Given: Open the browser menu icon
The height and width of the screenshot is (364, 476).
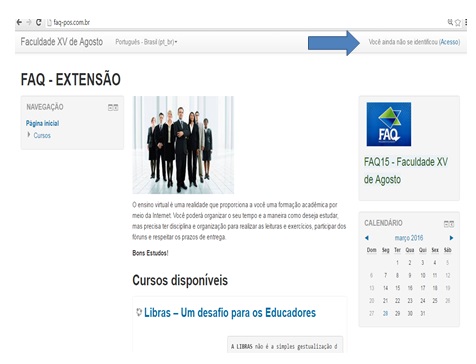Looking at the screenshot, I should point(465,22).
